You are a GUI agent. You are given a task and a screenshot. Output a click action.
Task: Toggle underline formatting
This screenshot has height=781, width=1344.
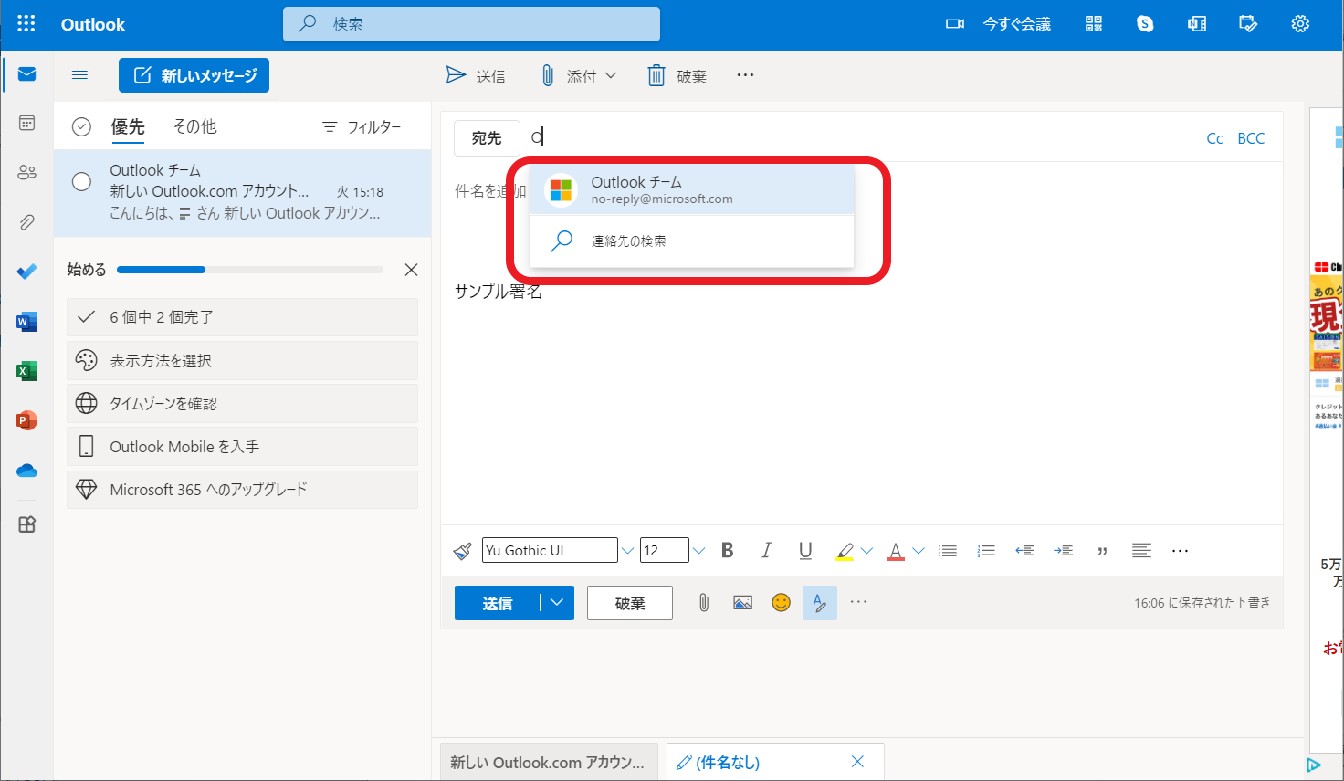805,549
